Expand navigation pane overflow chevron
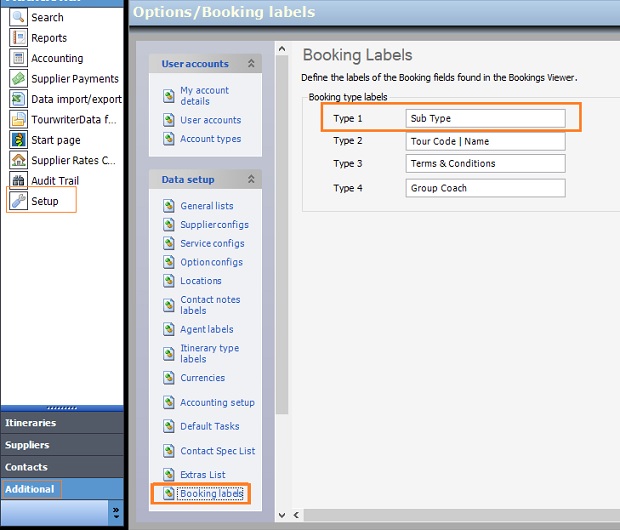The width and height of the screenshot is (620, 530). 116,513
